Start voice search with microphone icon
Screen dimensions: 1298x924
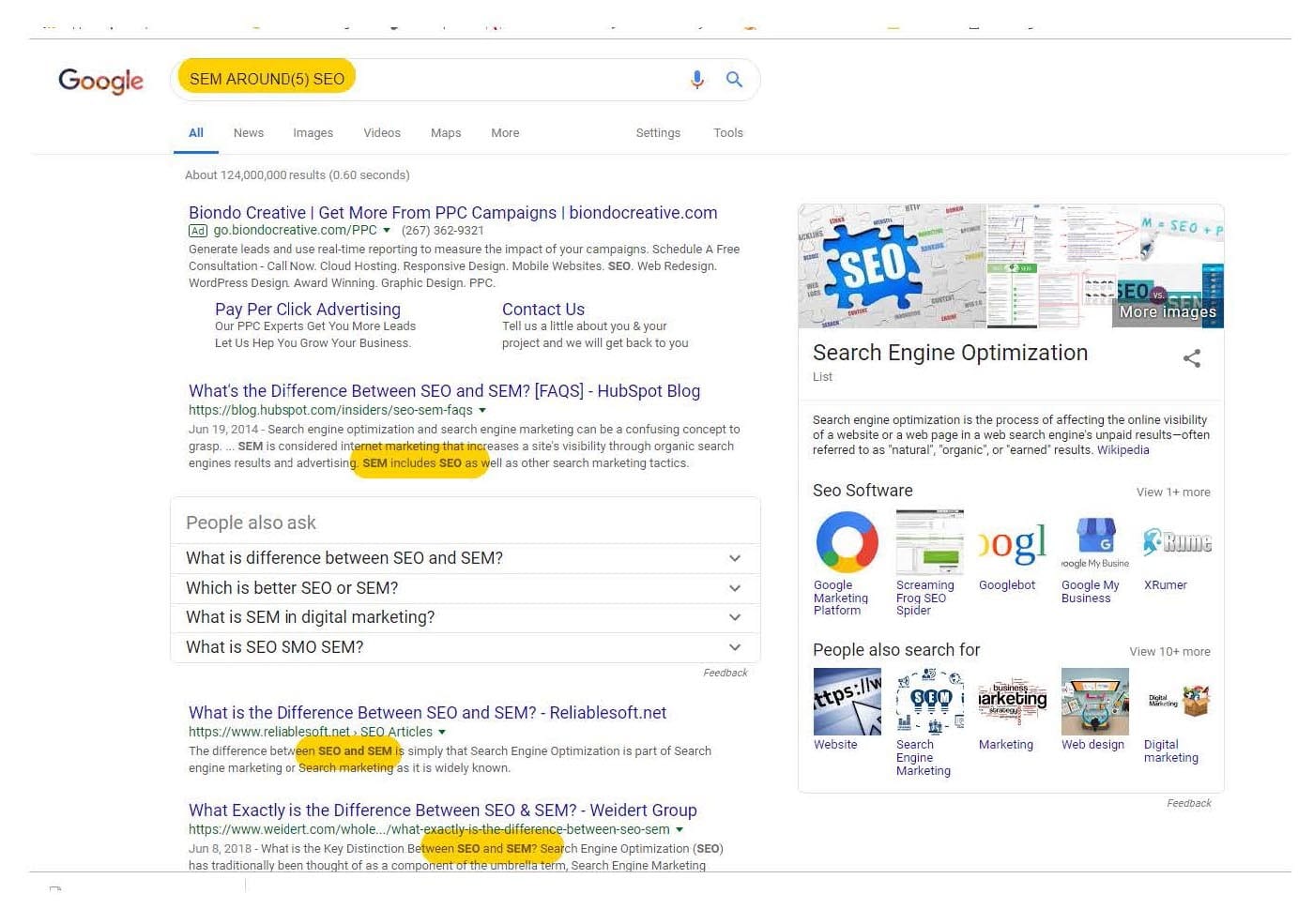(x=697, y=80)
